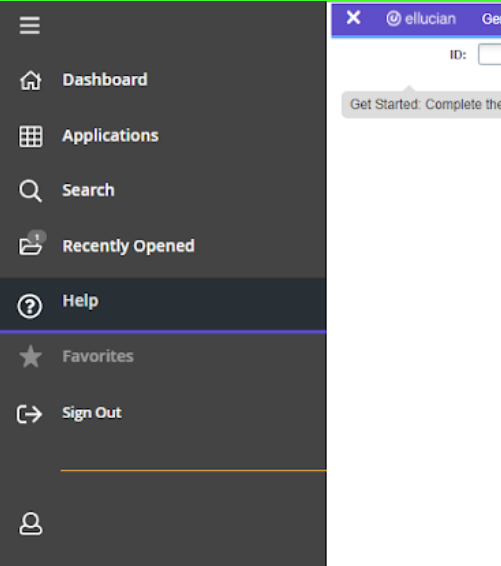Select the Help menu label

[x=80, y=301]
